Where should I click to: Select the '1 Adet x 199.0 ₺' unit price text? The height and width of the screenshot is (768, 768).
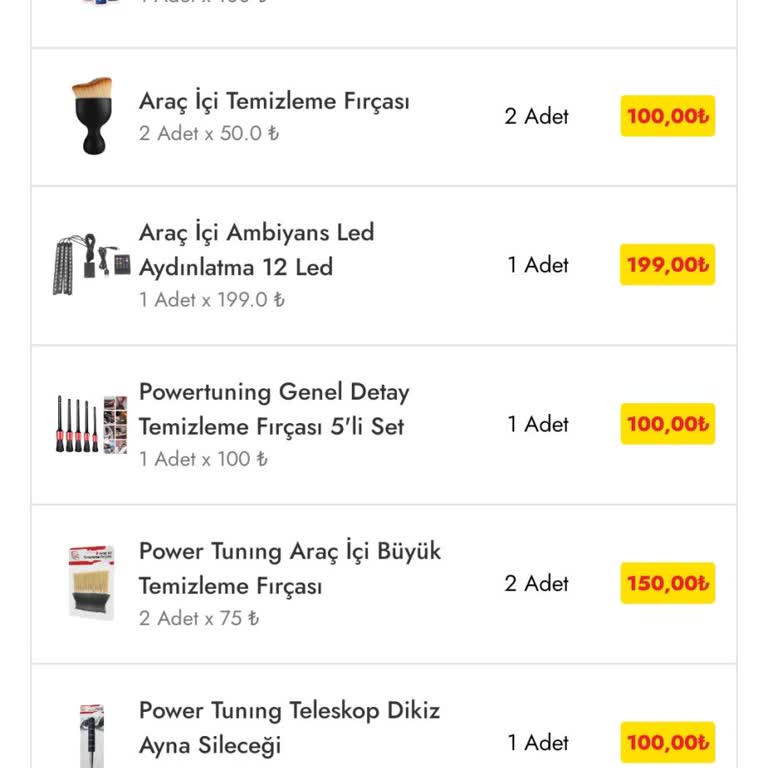click(x=212, y=299)
